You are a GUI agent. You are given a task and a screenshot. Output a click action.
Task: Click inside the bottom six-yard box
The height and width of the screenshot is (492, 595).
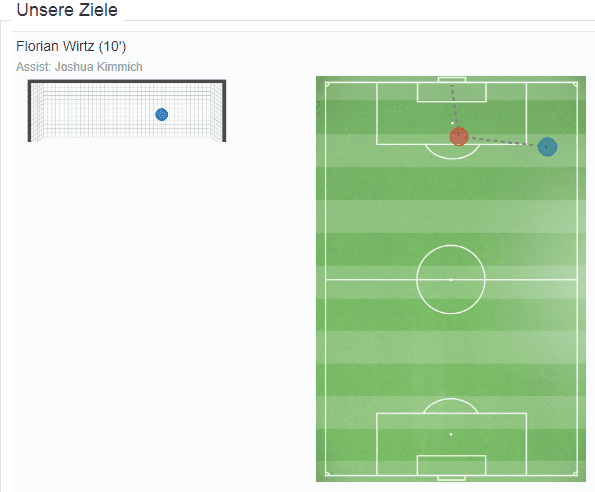(451, 465)
